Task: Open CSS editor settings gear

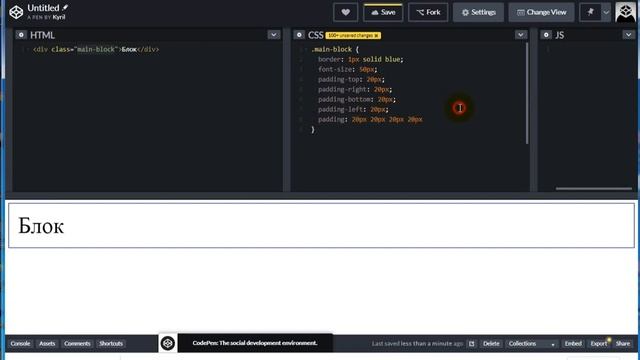Action: point(299,35)
